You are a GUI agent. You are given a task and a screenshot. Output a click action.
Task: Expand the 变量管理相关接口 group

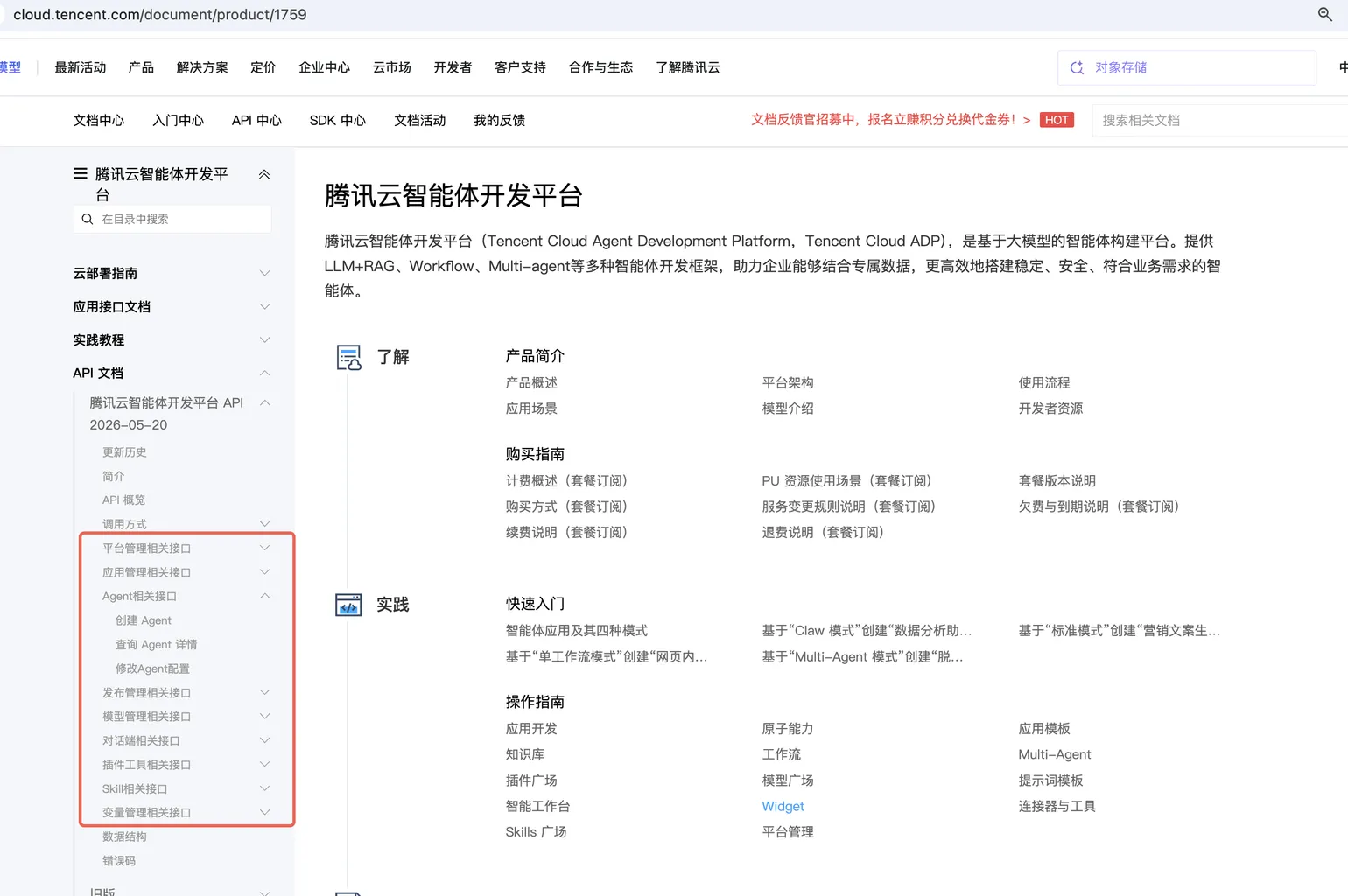(264, 813)
